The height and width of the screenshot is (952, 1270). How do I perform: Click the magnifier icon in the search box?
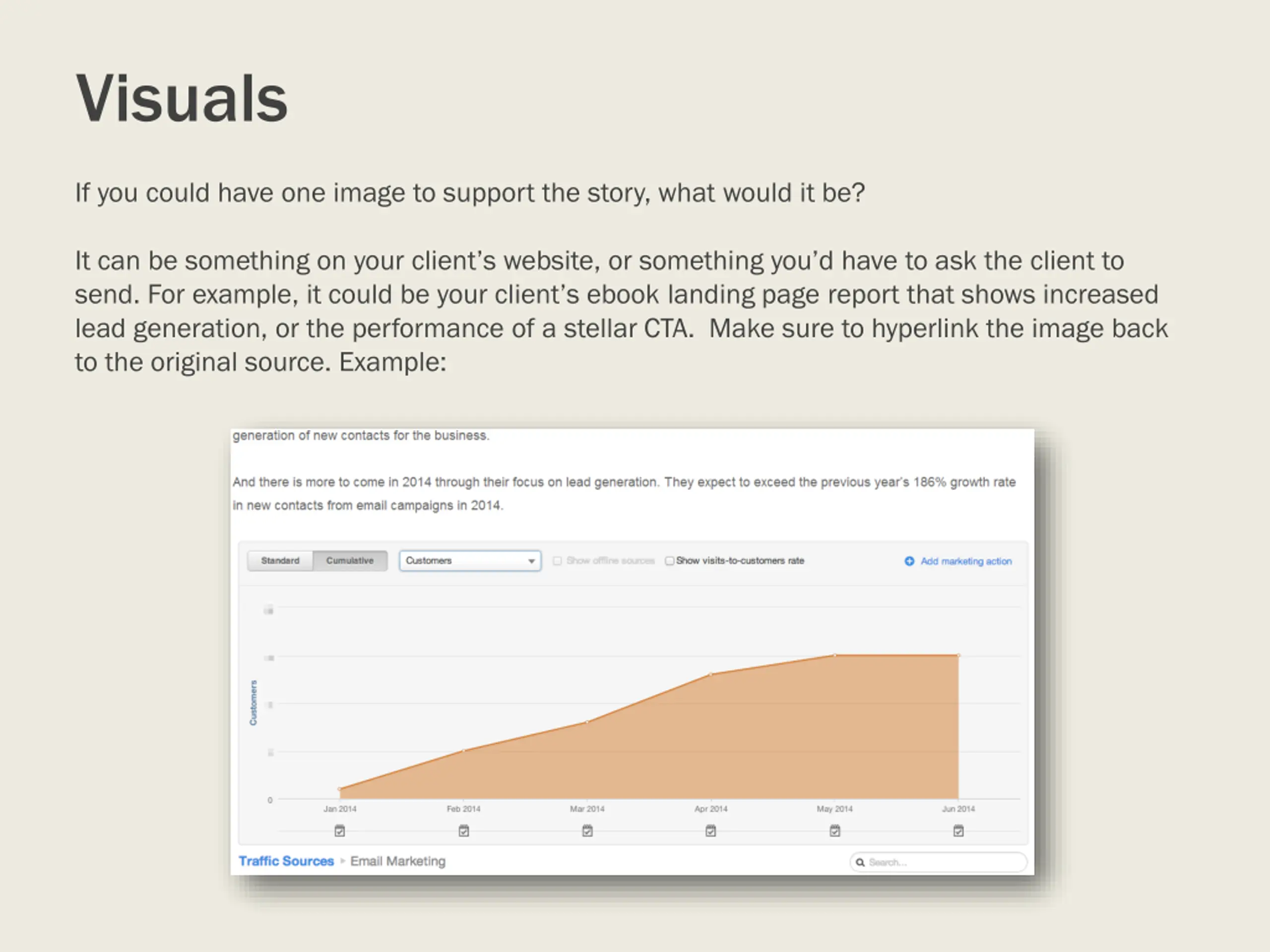(860, 862)
